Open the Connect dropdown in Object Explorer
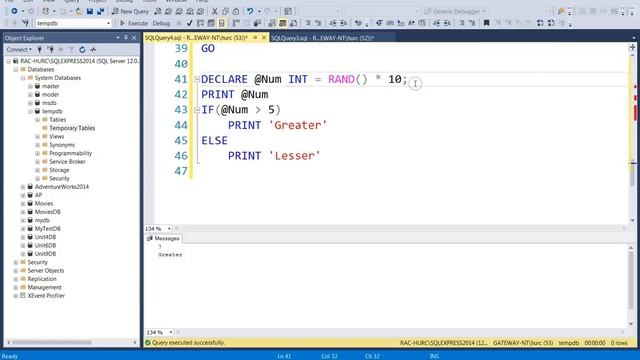Viewport: 640px width, 360px height. click(x=19, y=49)
